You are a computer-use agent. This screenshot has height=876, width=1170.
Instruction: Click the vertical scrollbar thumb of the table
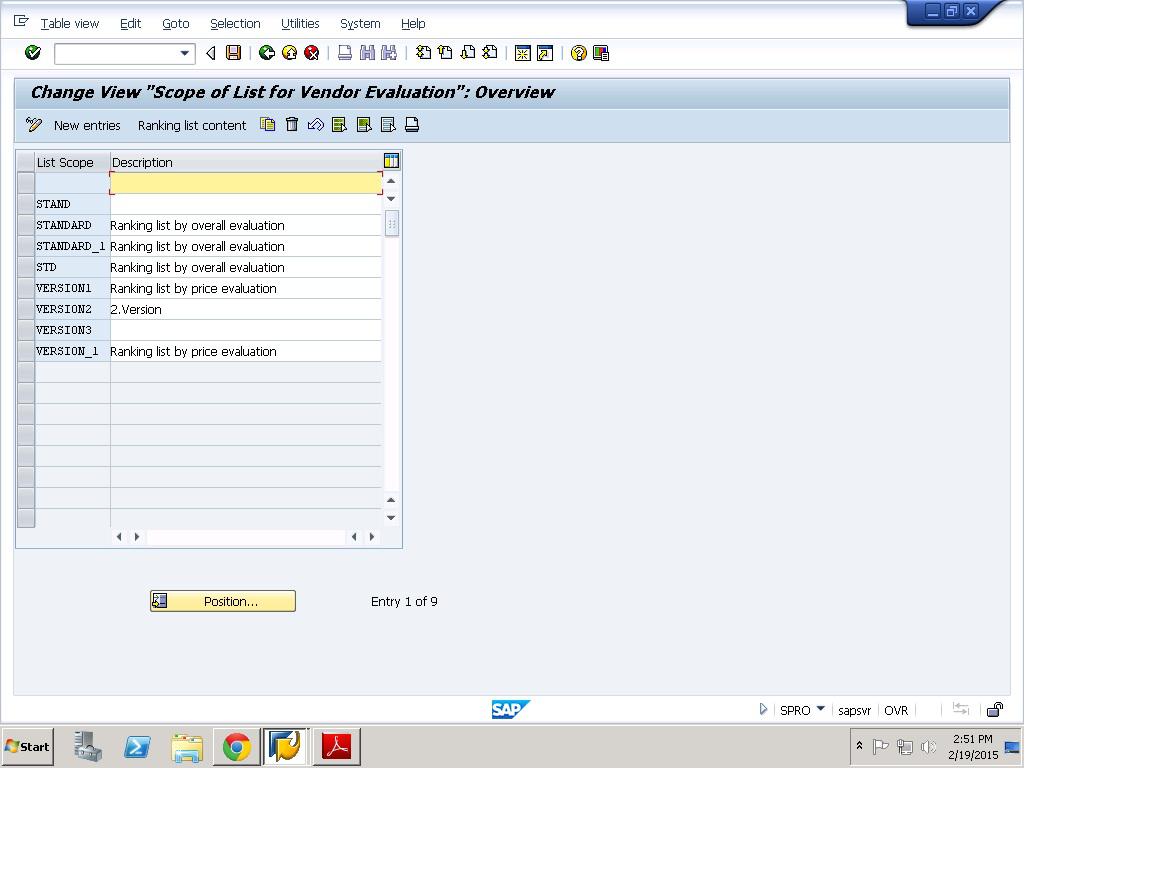coord(391,223)
